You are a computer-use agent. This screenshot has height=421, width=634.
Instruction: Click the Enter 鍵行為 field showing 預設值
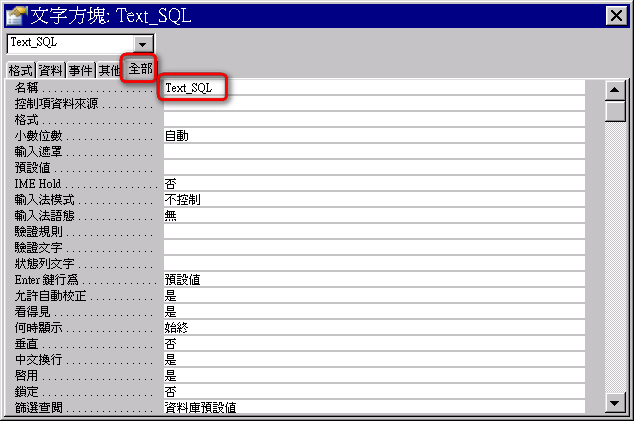tap(374, 279)
